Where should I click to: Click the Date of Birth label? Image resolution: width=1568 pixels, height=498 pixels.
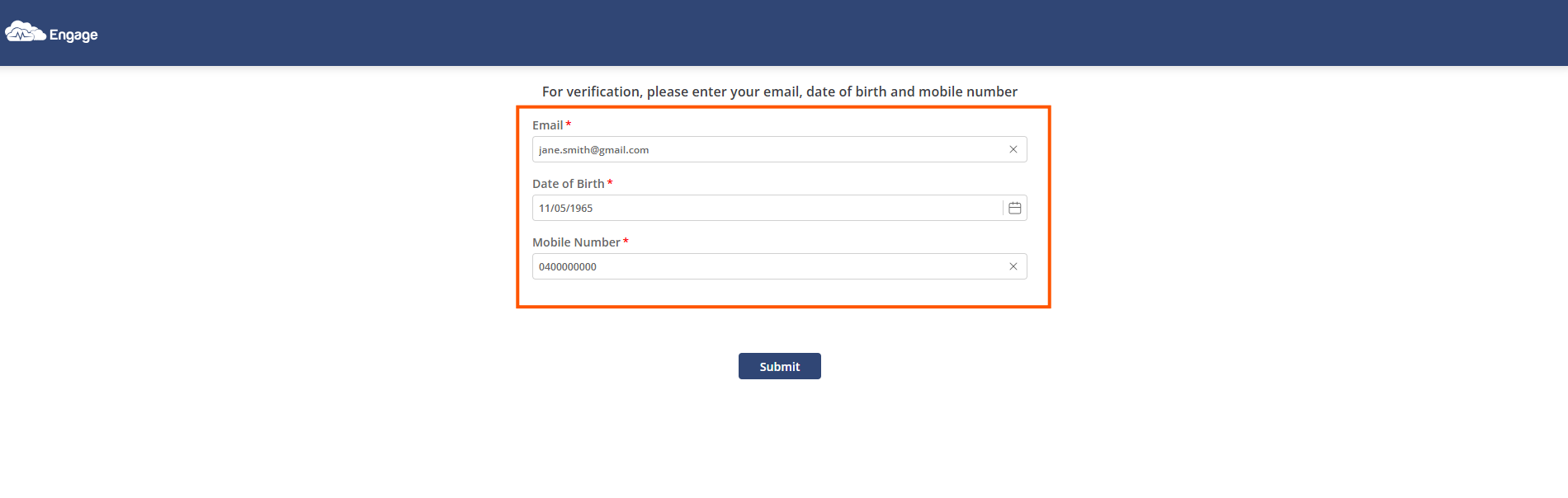point(568,184)
